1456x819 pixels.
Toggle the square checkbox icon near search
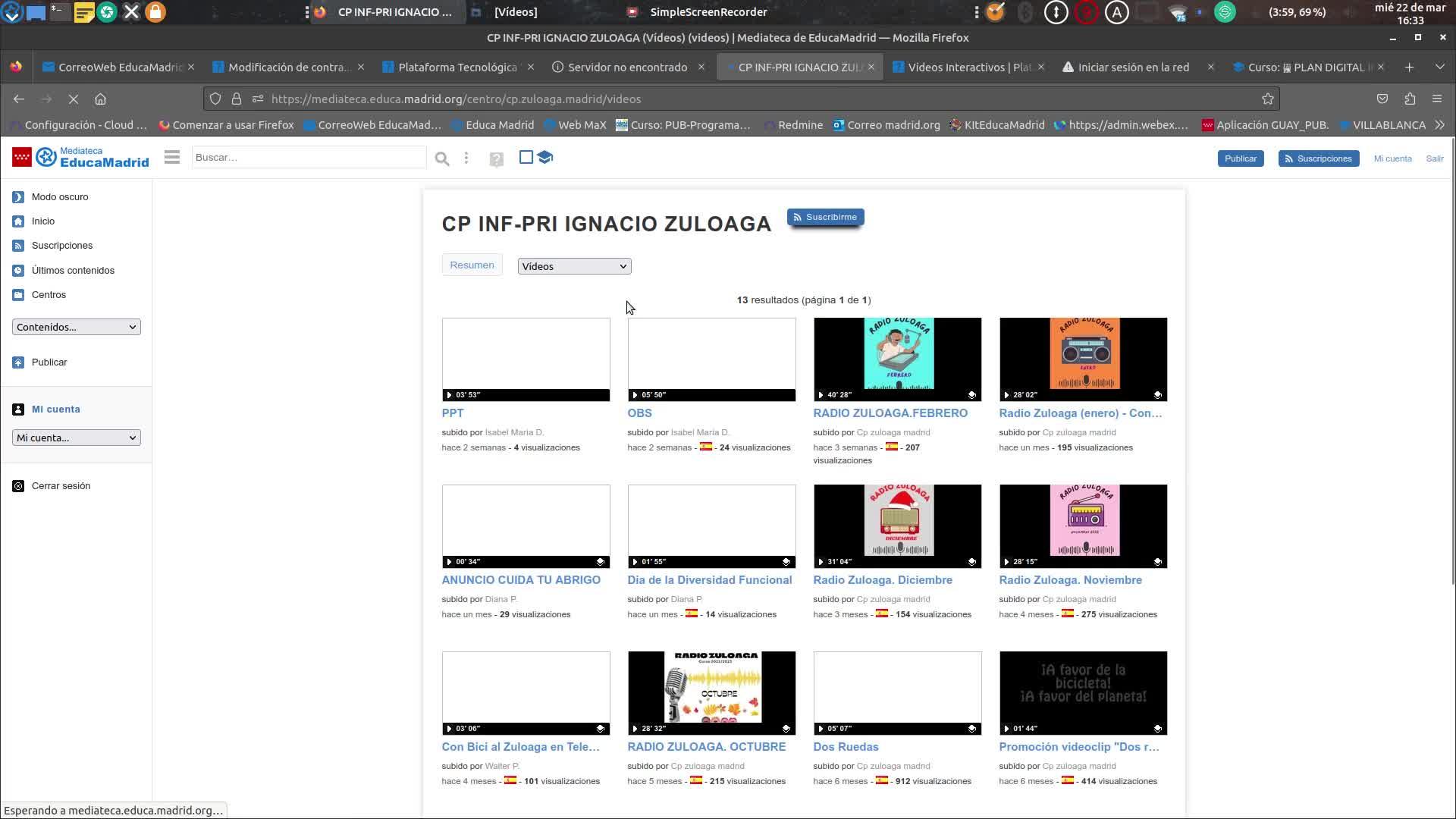pos(526,157)
